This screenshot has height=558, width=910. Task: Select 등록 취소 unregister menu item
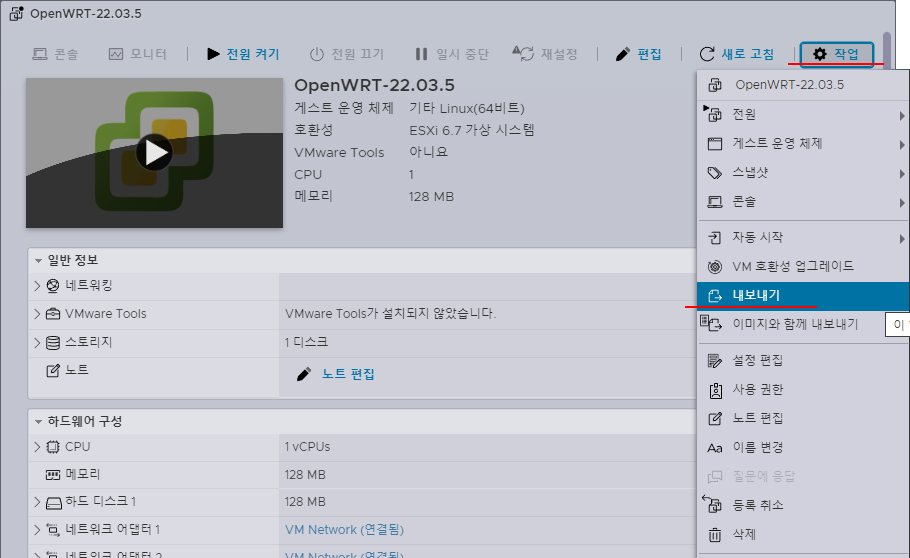pos(803,505)
